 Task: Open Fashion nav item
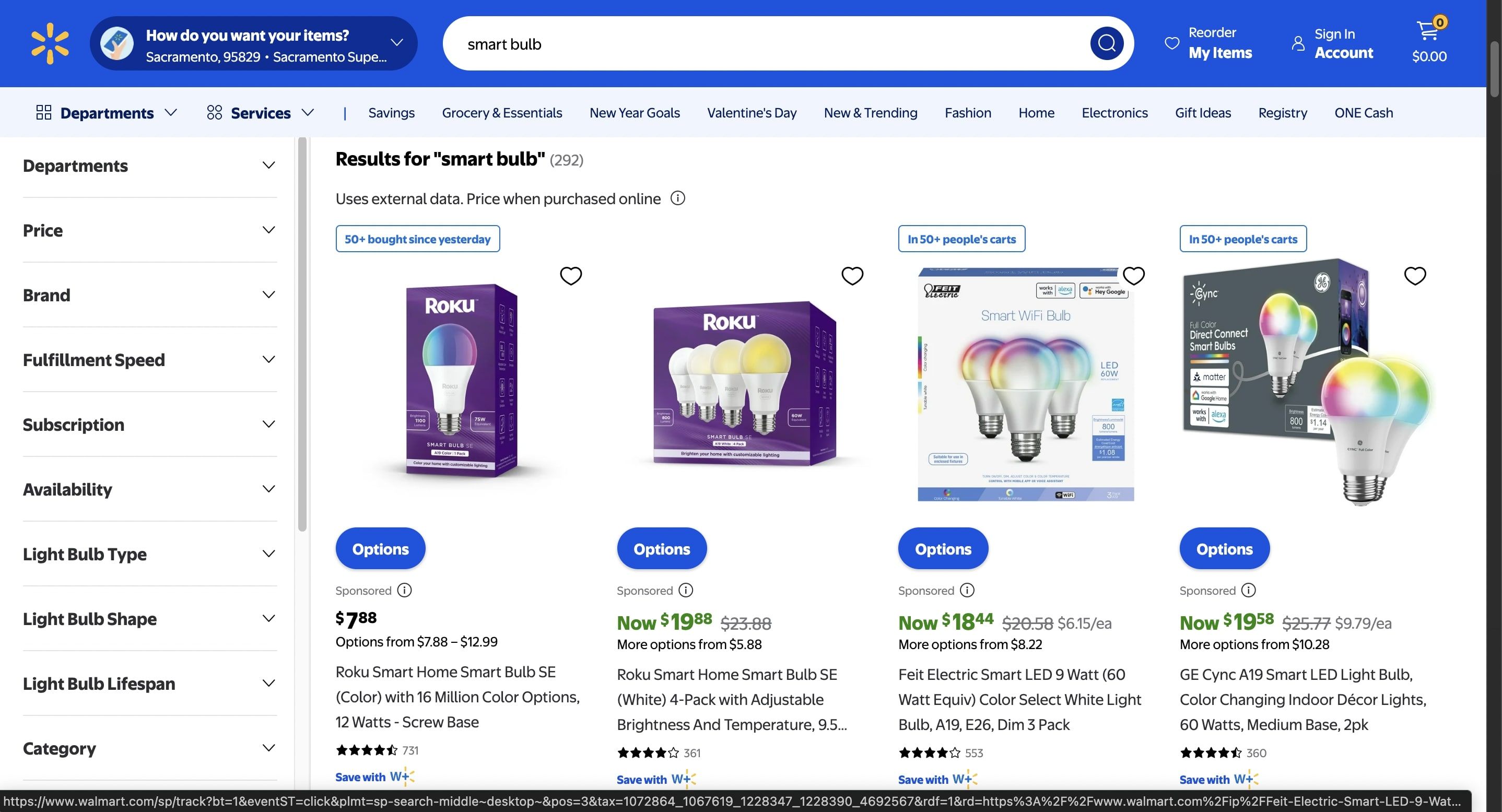968,112
